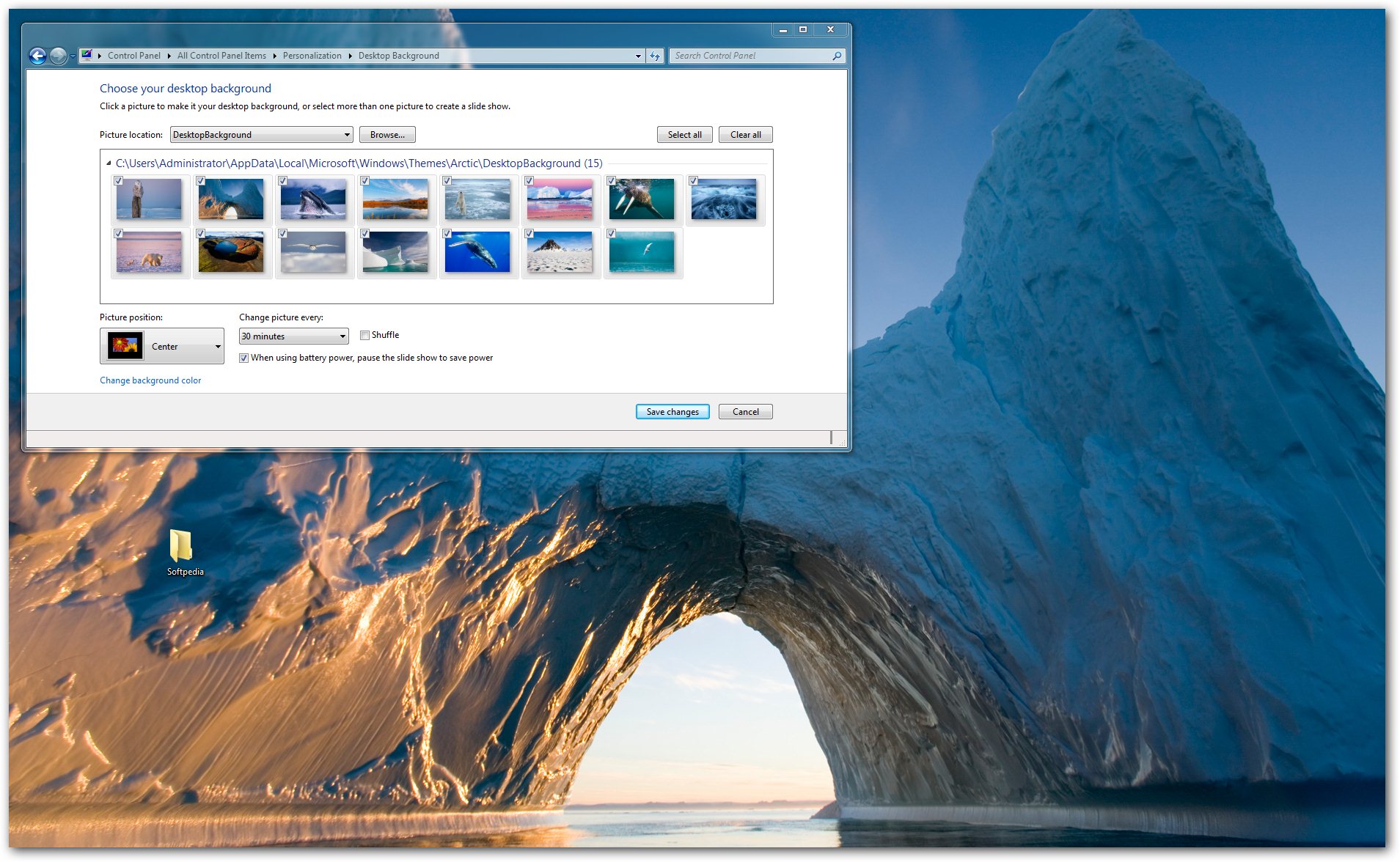This screenshot has width=1400, height=862.
Task: Enable the Shuffle checkbox
Action: pos(364,336)
